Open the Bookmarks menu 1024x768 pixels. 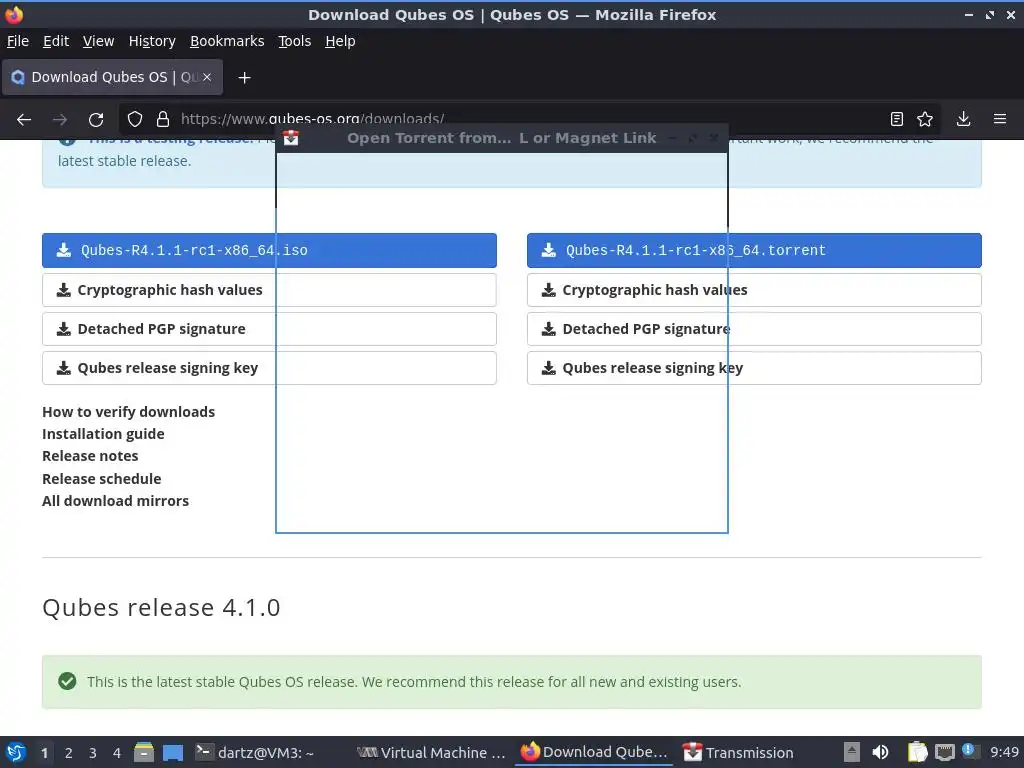click(227, 41)
